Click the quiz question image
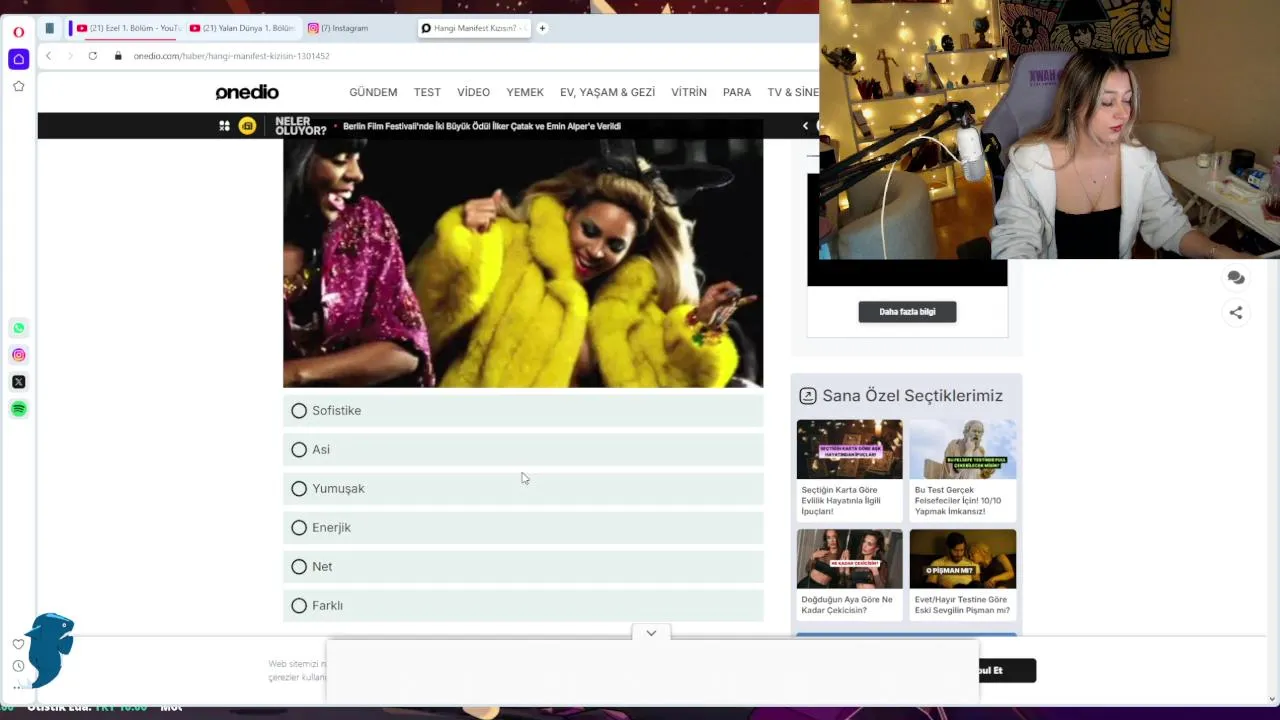The height and width of the screenshot is (720, 1280). tap(523, 263)
